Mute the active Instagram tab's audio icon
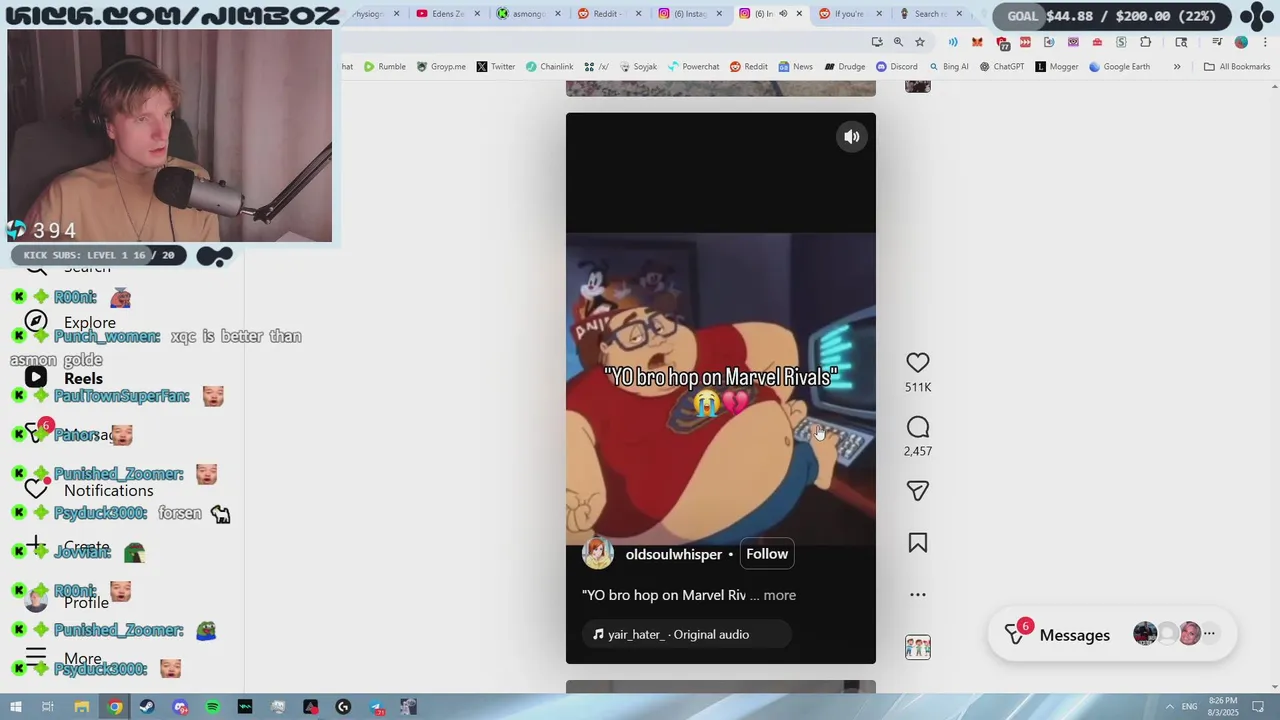Screen dimensions: 1280x720 click(783, 14)
